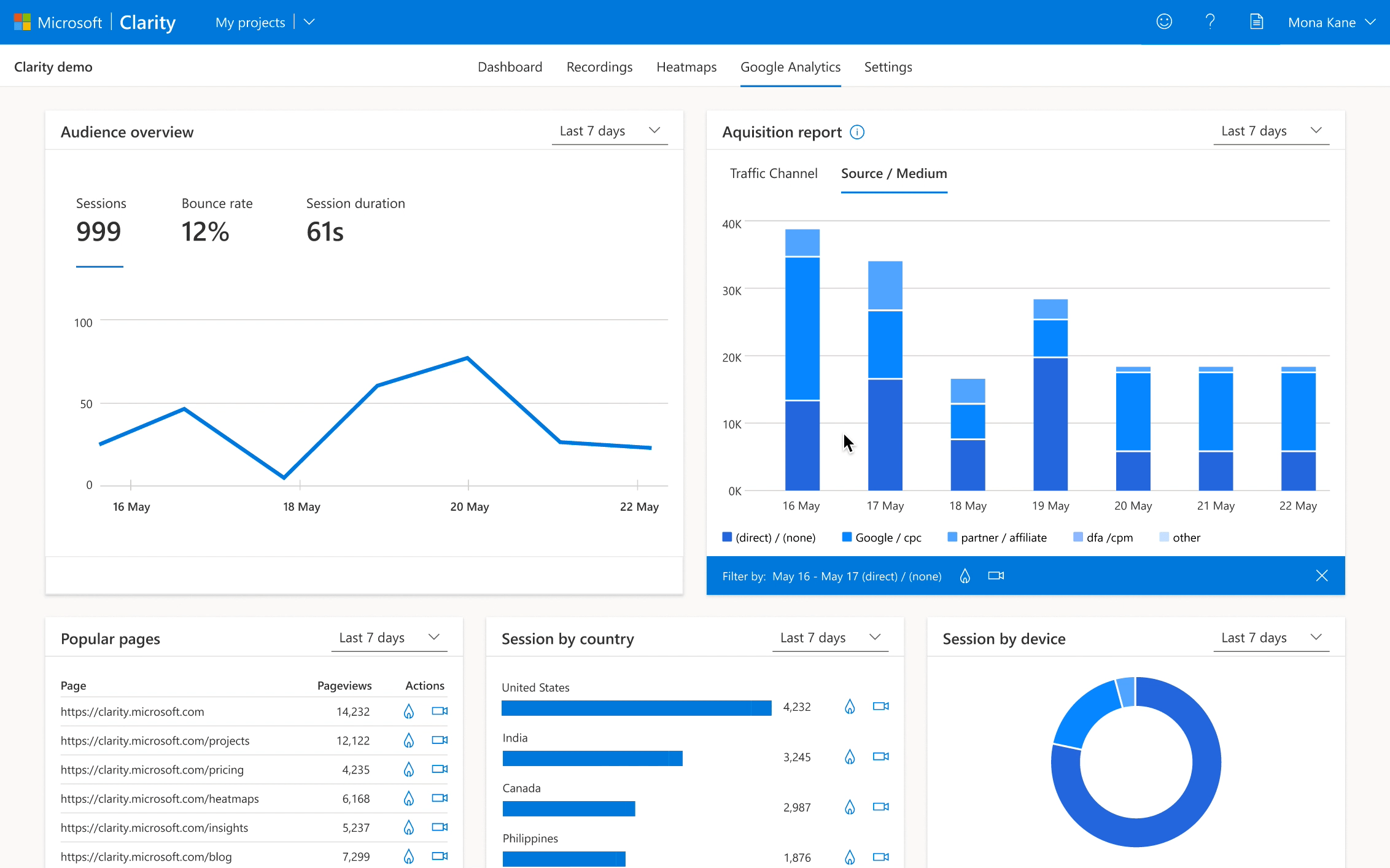This screenshot has height=868, width=1390.
Task: Open heatmap for United States sessions
Action: [850, 707]
